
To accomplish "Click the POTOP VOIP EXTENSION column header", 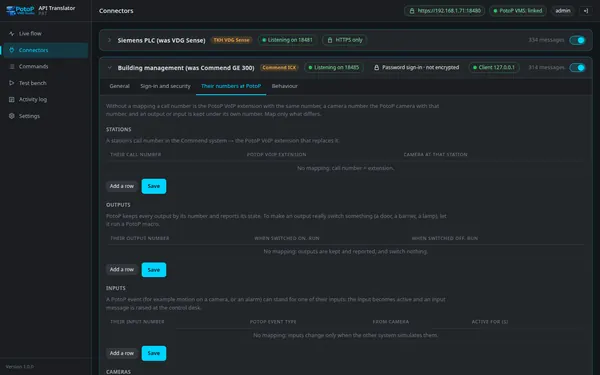I will [276, 155].
